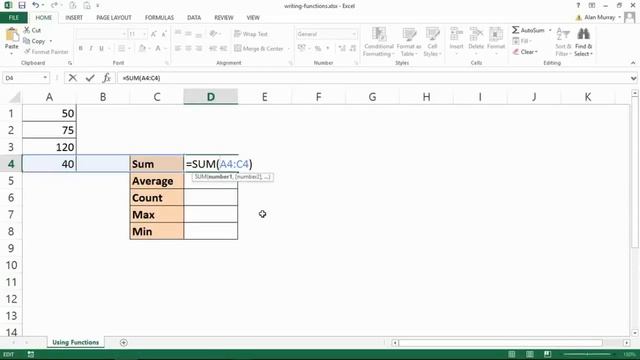This screenshot has height=360, width=640.
Task: Click the Select All corner triangle
Action: pos(15,97)
